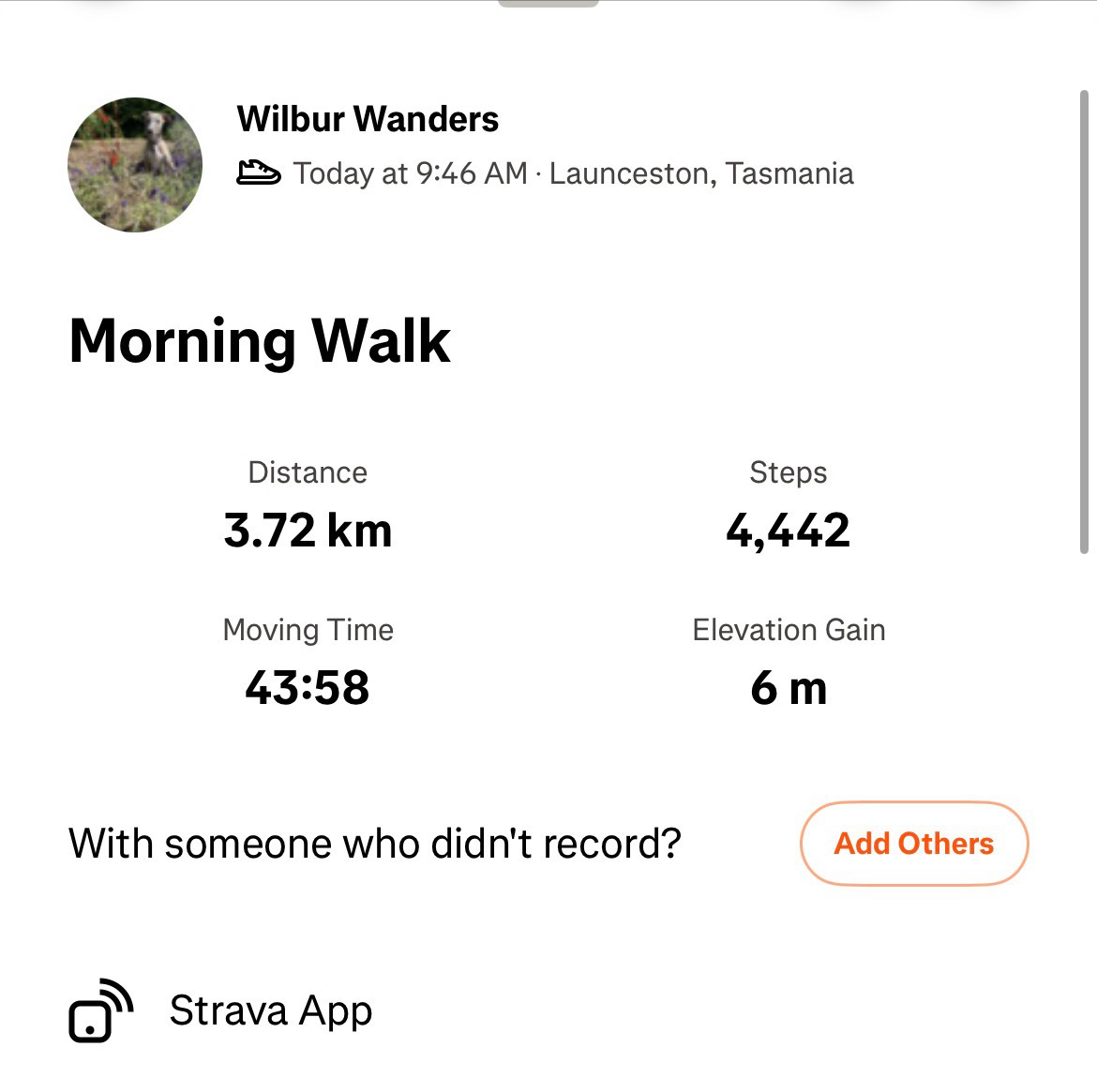Select the Distance stat label
The image size is (1097, 1092).
point(308,472)
